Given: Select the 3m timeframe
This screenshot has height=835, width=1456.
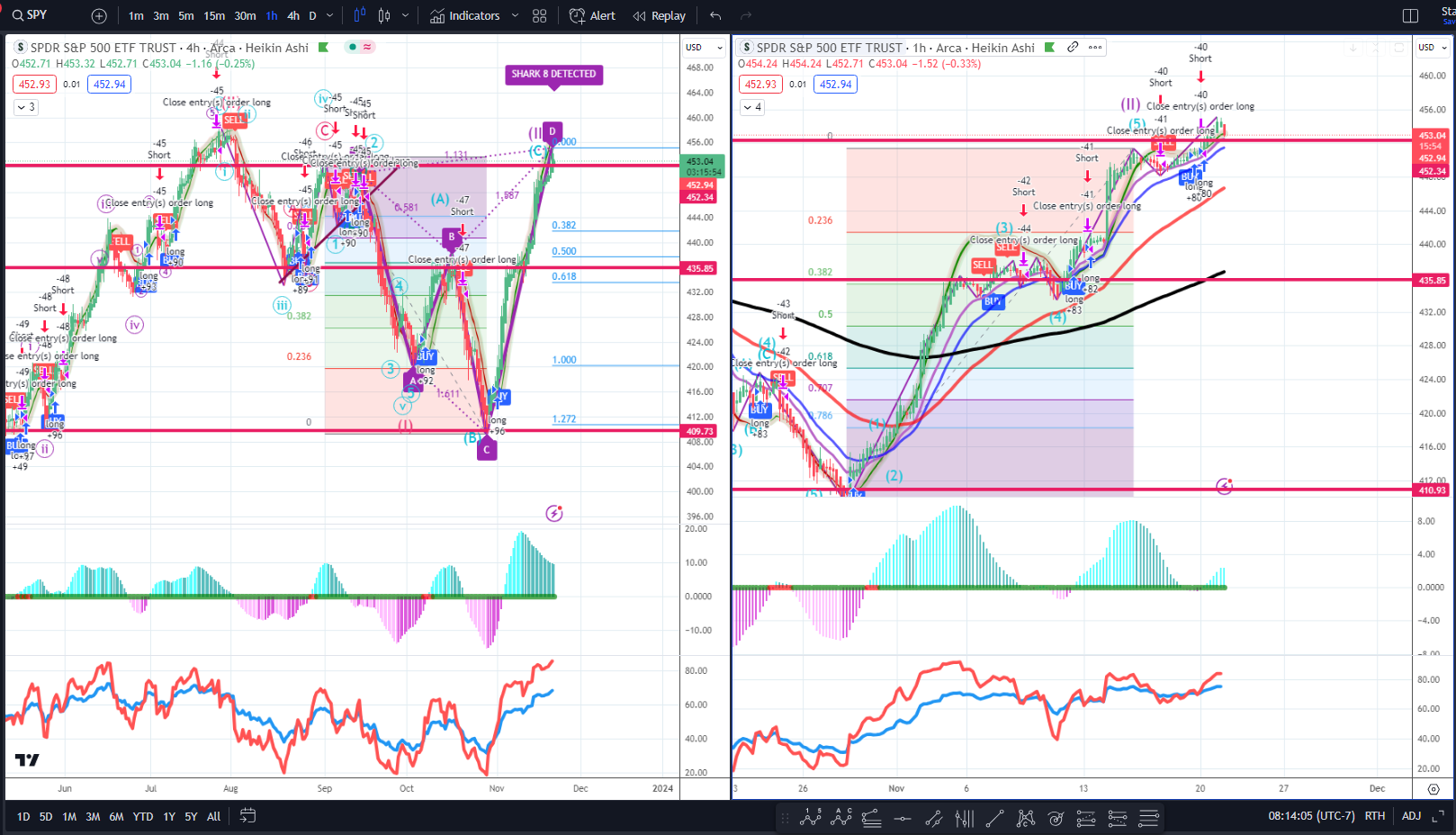Looking at the screenshot, I should pos(161,16).
